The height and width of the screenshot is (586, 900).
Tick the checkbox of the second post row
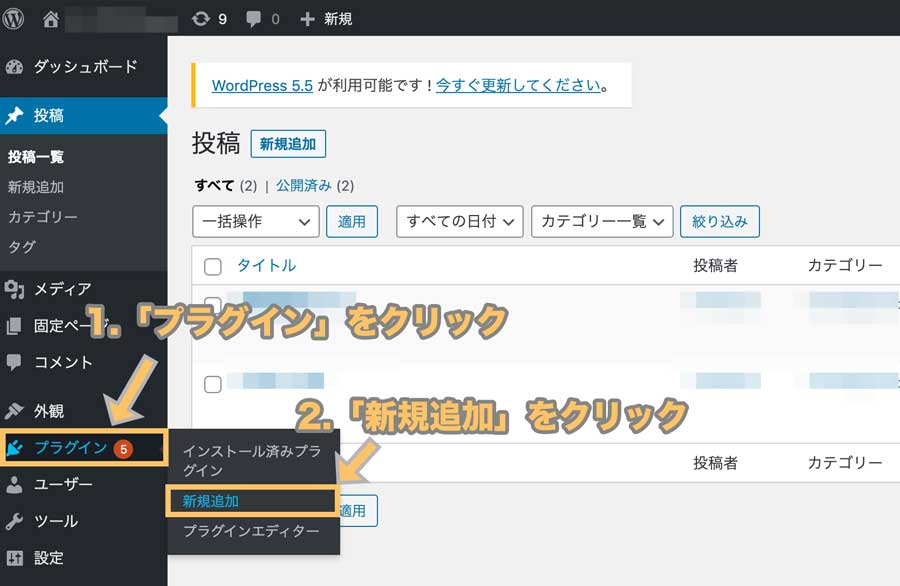(x=213, y=384)
